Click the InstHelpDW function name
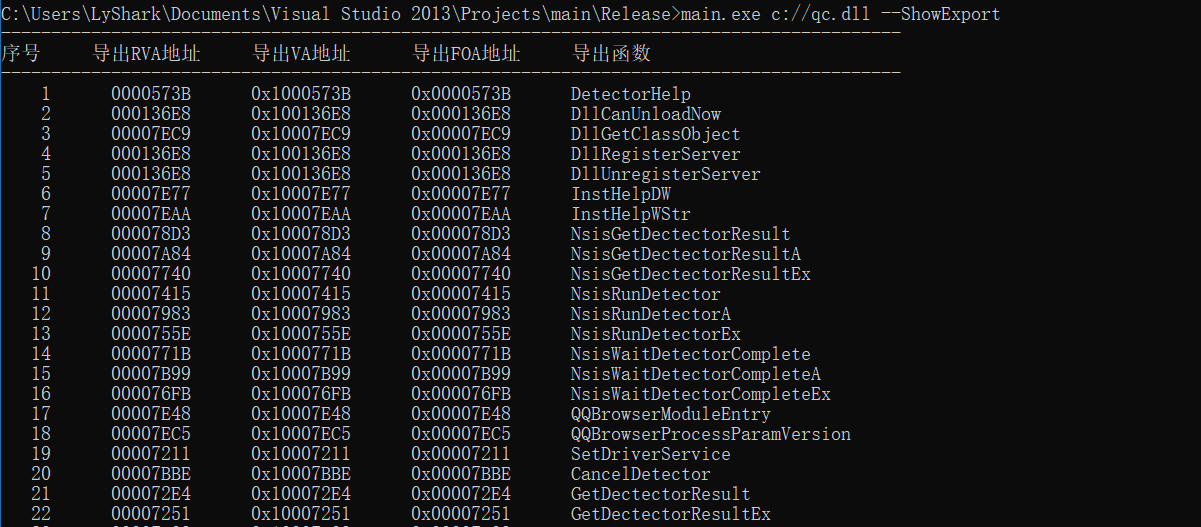The image size is (1201, 527). coord(620,194)
